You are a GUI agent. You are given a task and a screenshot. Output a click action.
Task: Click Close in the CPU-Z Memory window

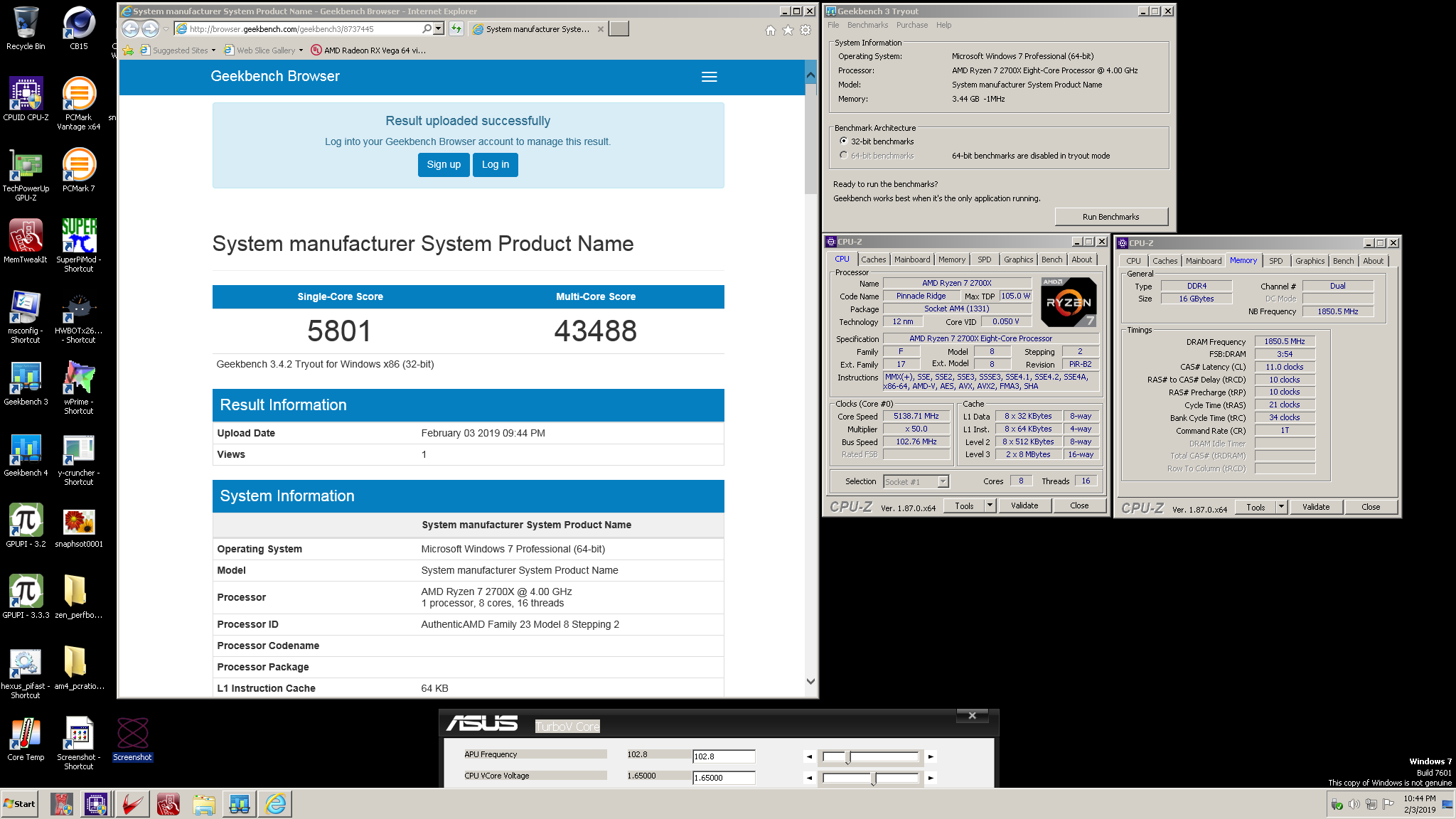coord(1371,507)
